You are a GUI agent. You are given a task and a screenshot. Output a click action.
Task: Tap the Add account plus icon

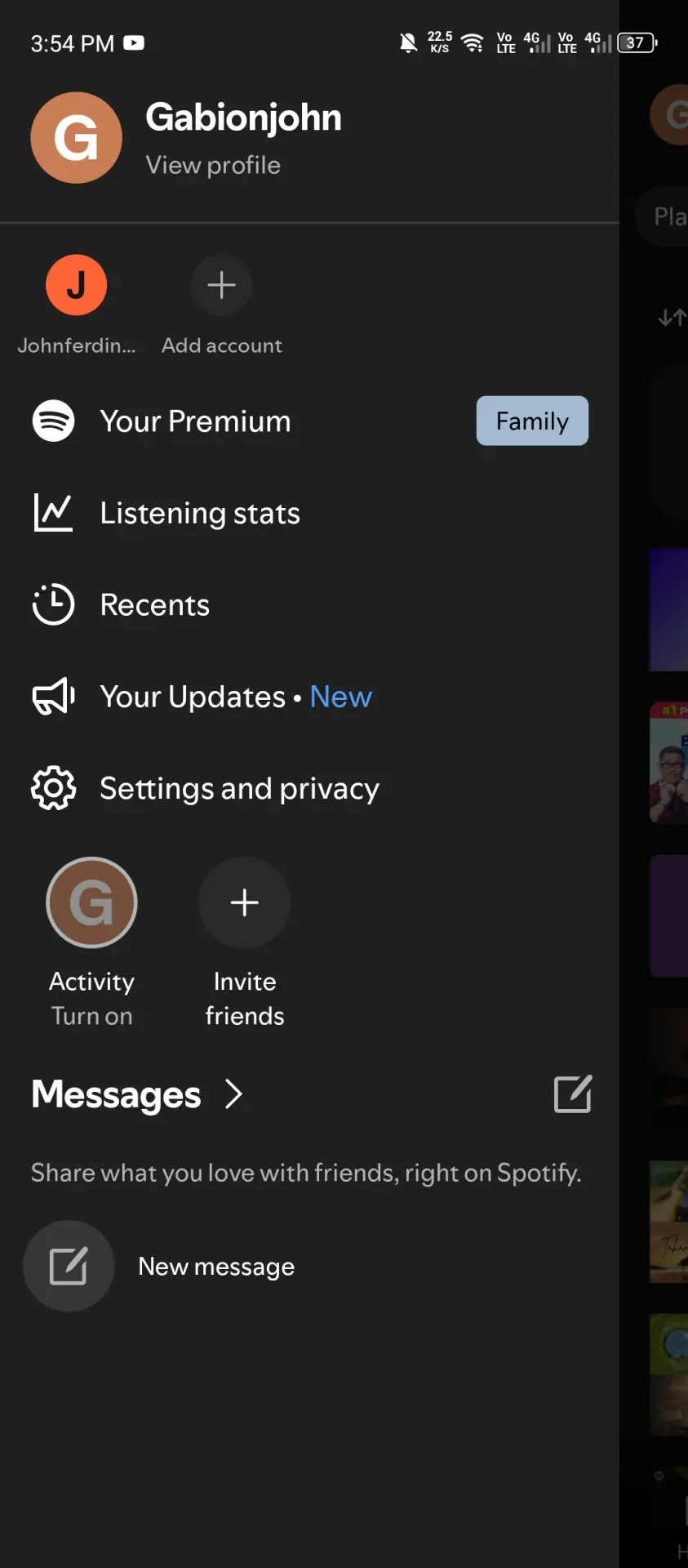tap(221, 285)
